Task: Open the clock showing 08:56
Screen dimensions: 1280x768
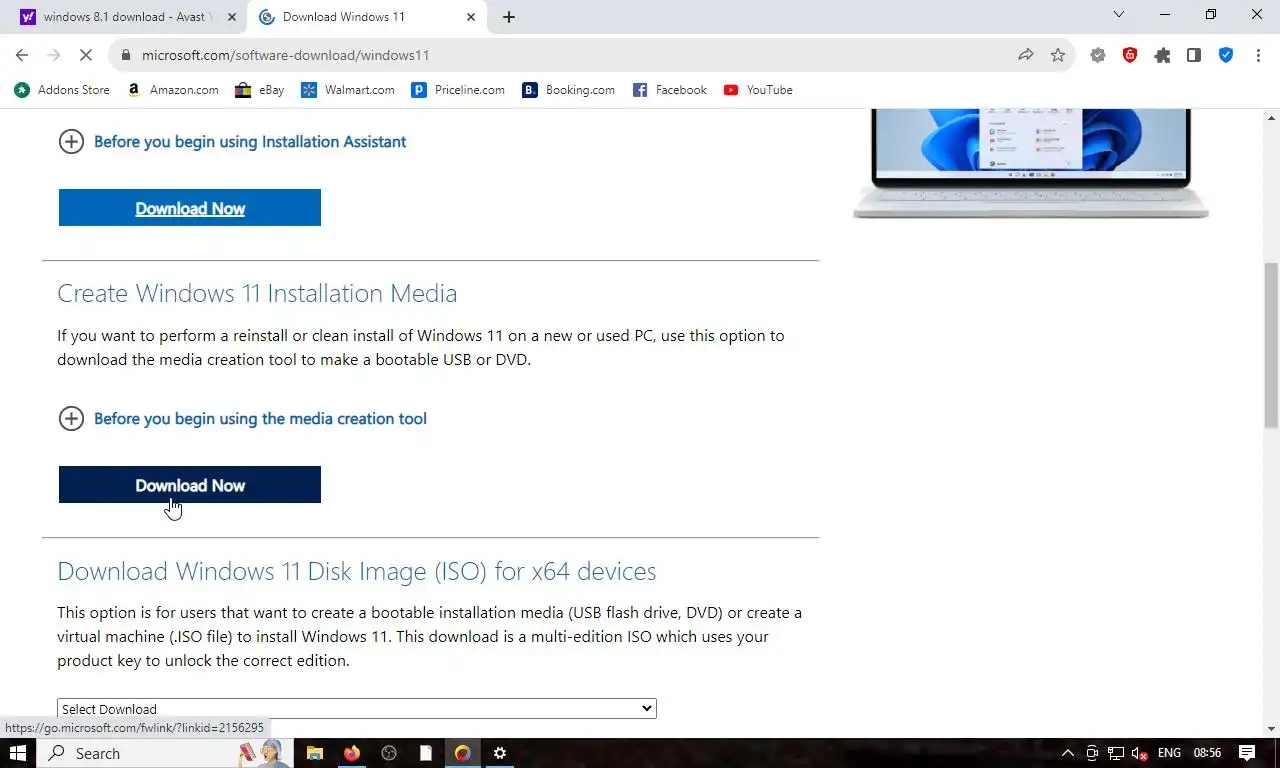Action: coord(1208,753)
